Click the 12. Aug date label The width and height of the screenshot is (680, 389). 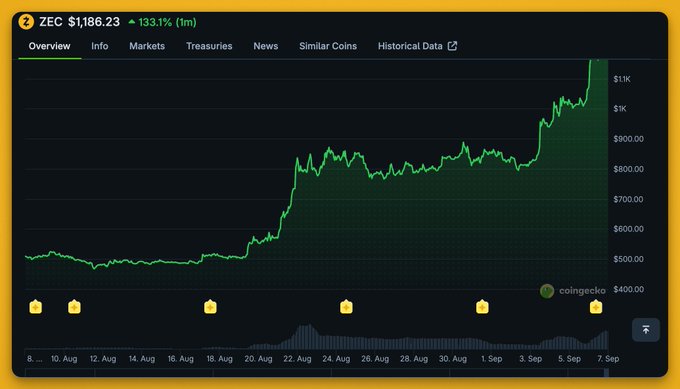pyautogui.click(x=103, y=359)
